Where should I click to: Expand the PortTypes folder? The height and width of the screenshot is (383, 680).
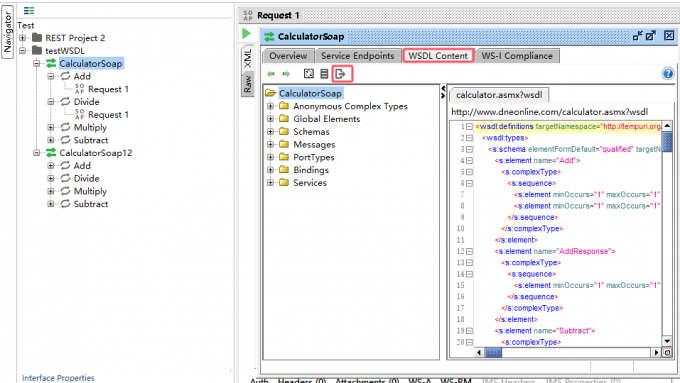click(270, 157)
